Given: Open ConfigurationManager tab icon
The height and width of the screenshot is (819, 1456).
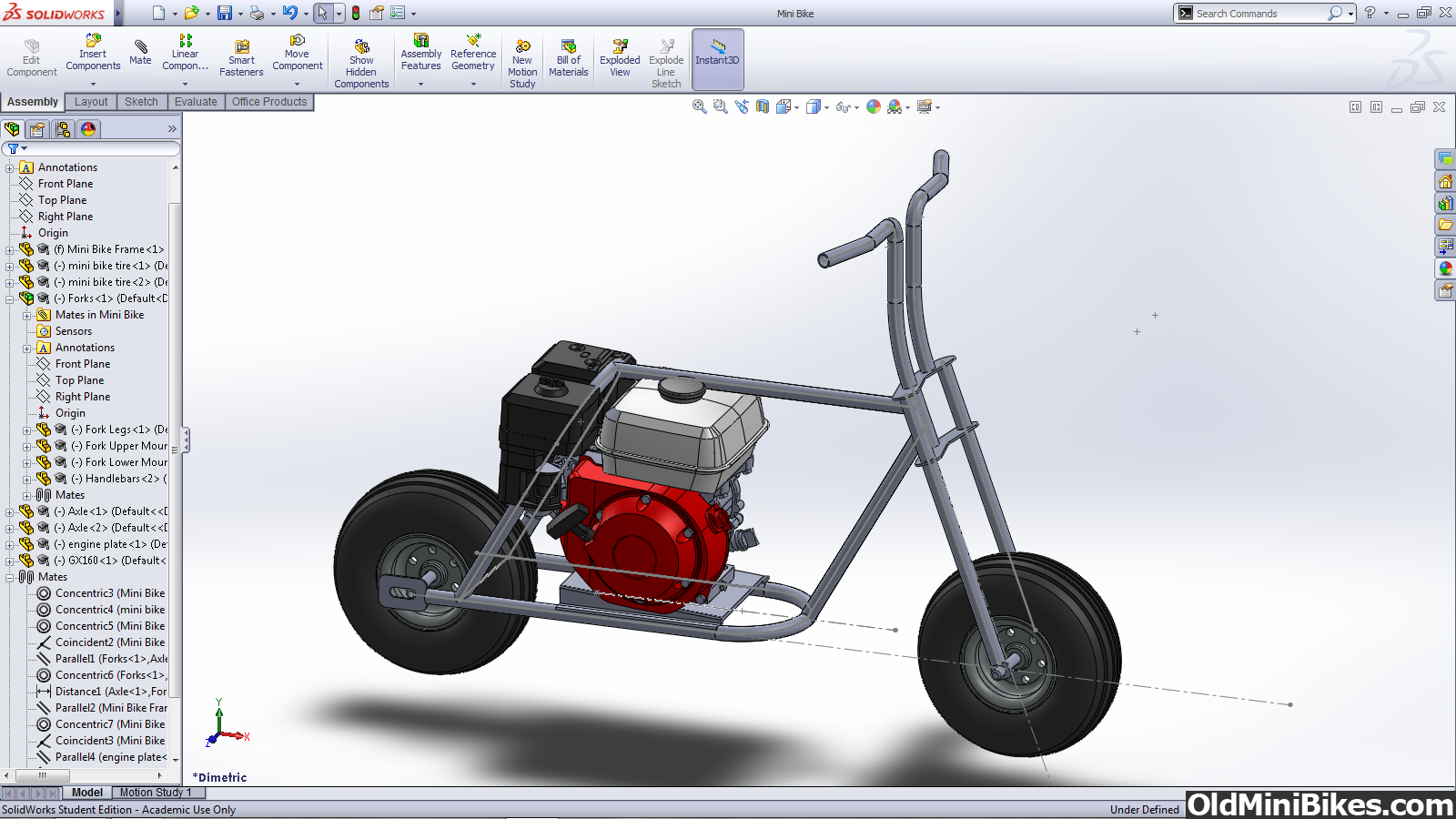Looking at the screenshot, I should pos(62,129).
